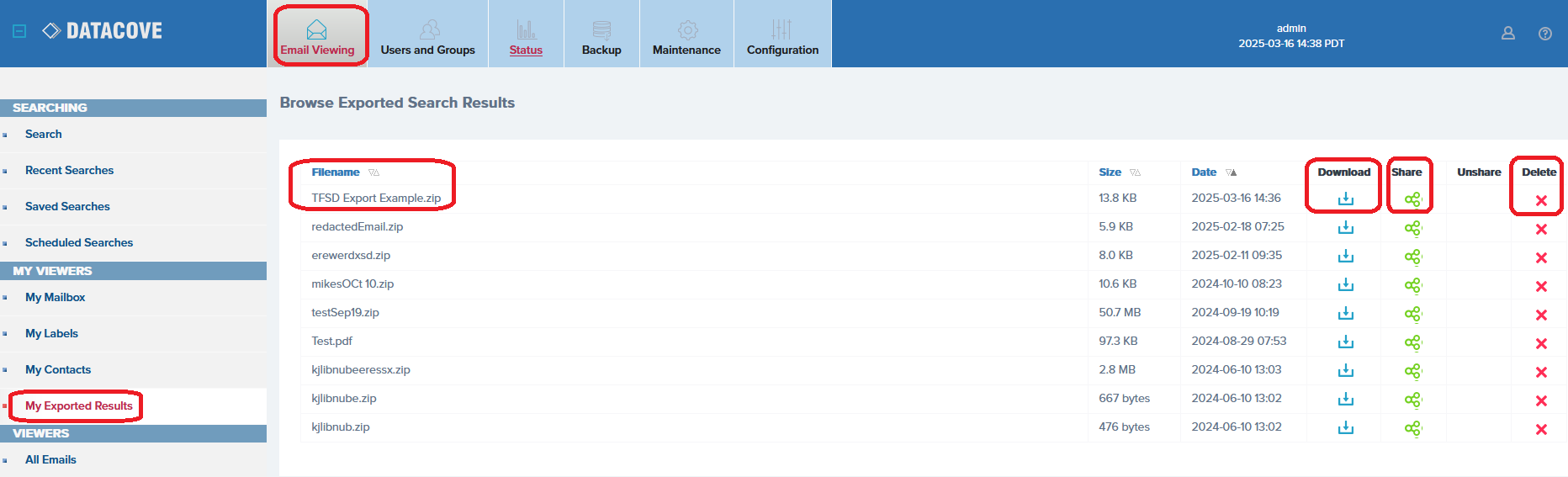The image size is (1568, 477).
Task: Click the DATACOVE logo
Action: pos(103,31)
